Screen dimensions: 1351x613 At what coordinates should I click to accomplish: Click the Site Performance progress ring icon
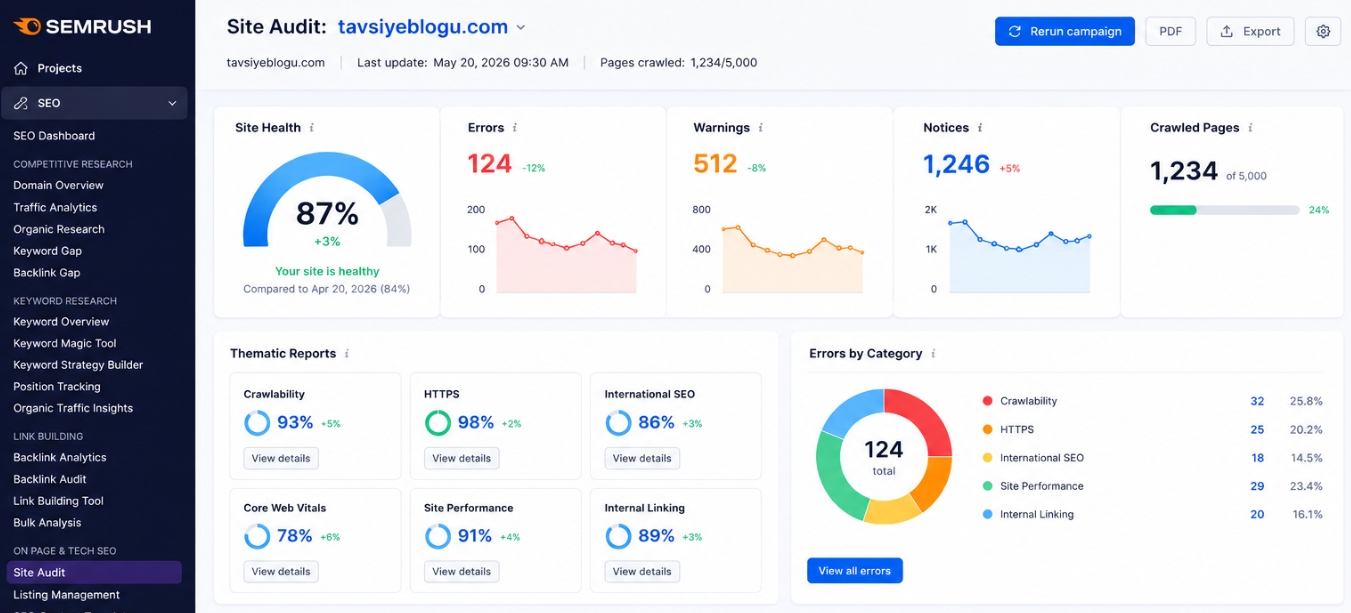click(437, 536)
